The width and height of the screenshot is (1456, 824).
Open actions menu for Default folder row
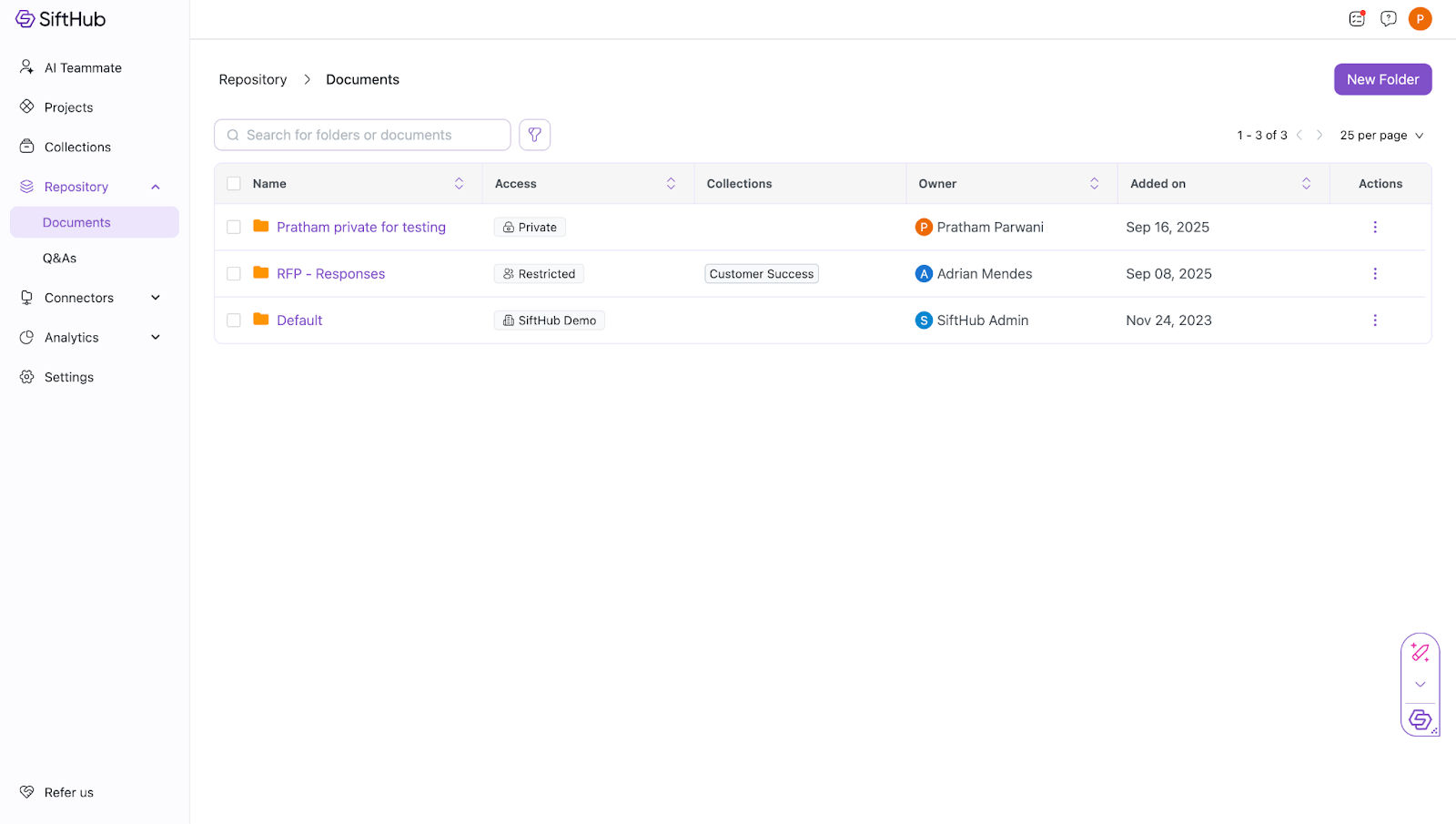coord(1375,320)
